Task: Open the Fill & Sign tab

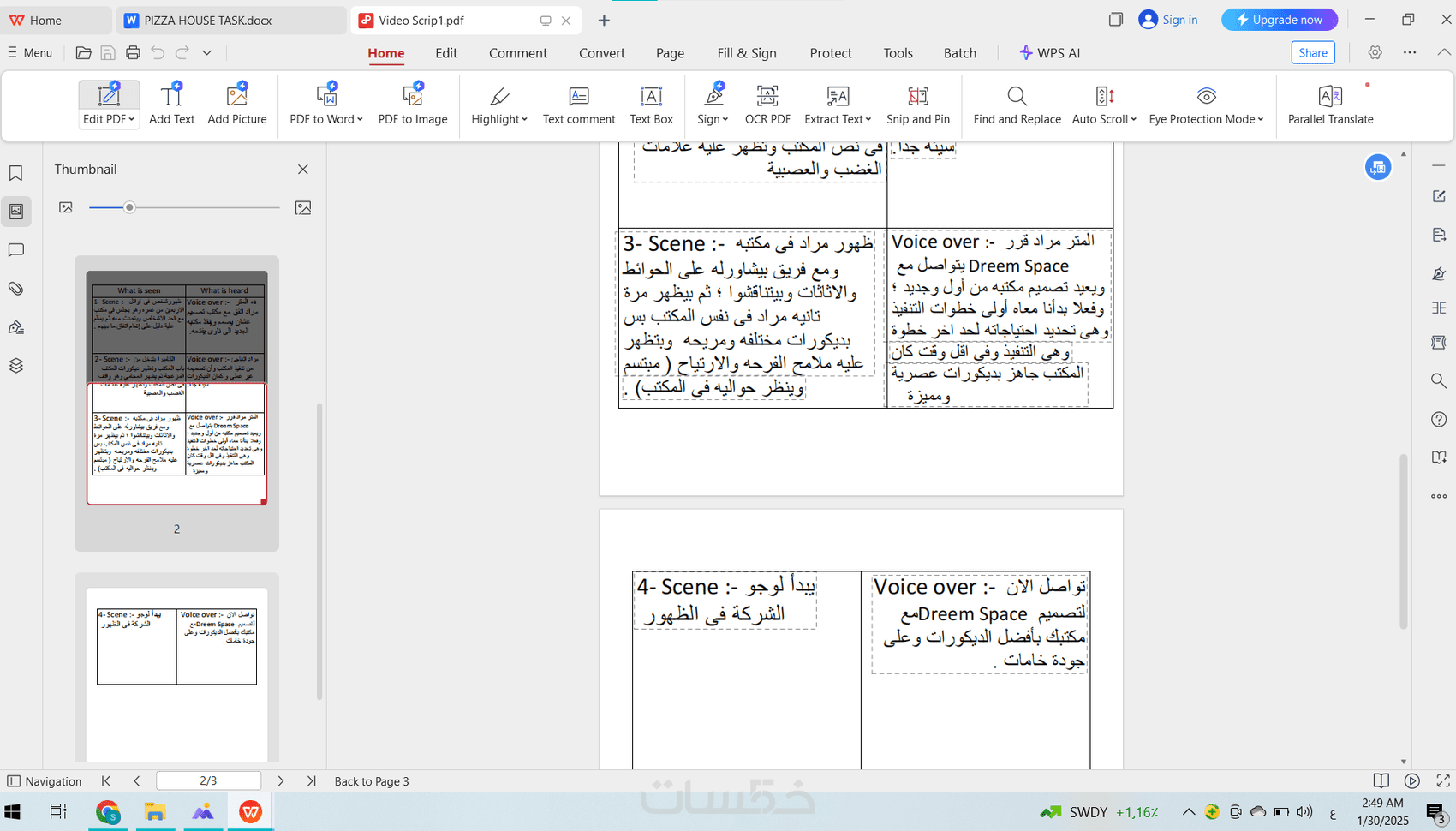Action: [x=747, y=53]
